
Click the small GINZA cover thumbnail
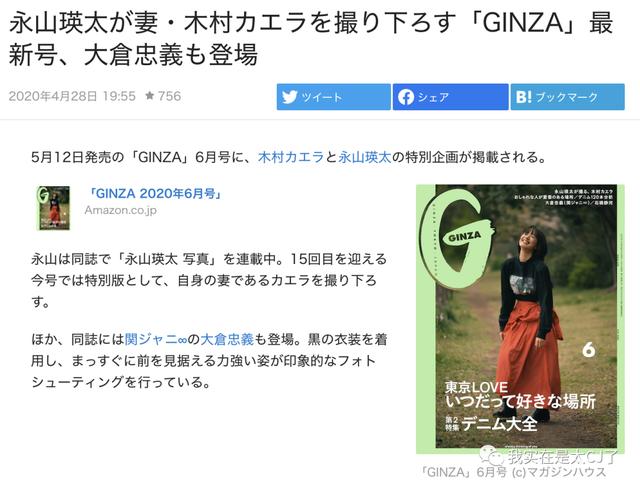[53, 208]
